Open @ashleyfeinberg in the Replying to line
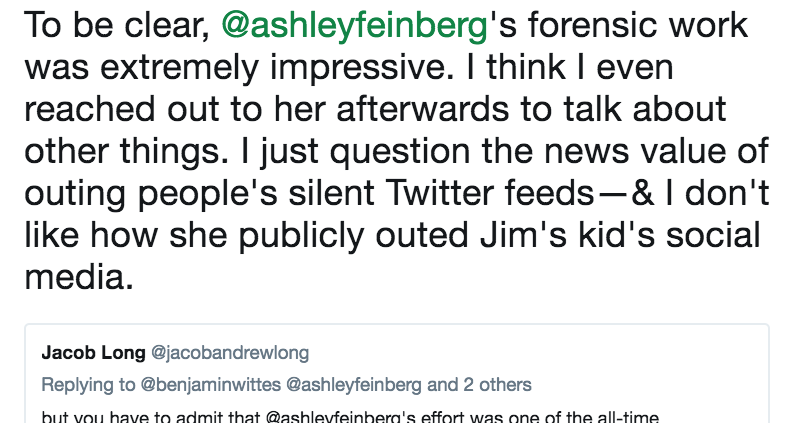This screenshot has height=423, width=812. [354, 385]
